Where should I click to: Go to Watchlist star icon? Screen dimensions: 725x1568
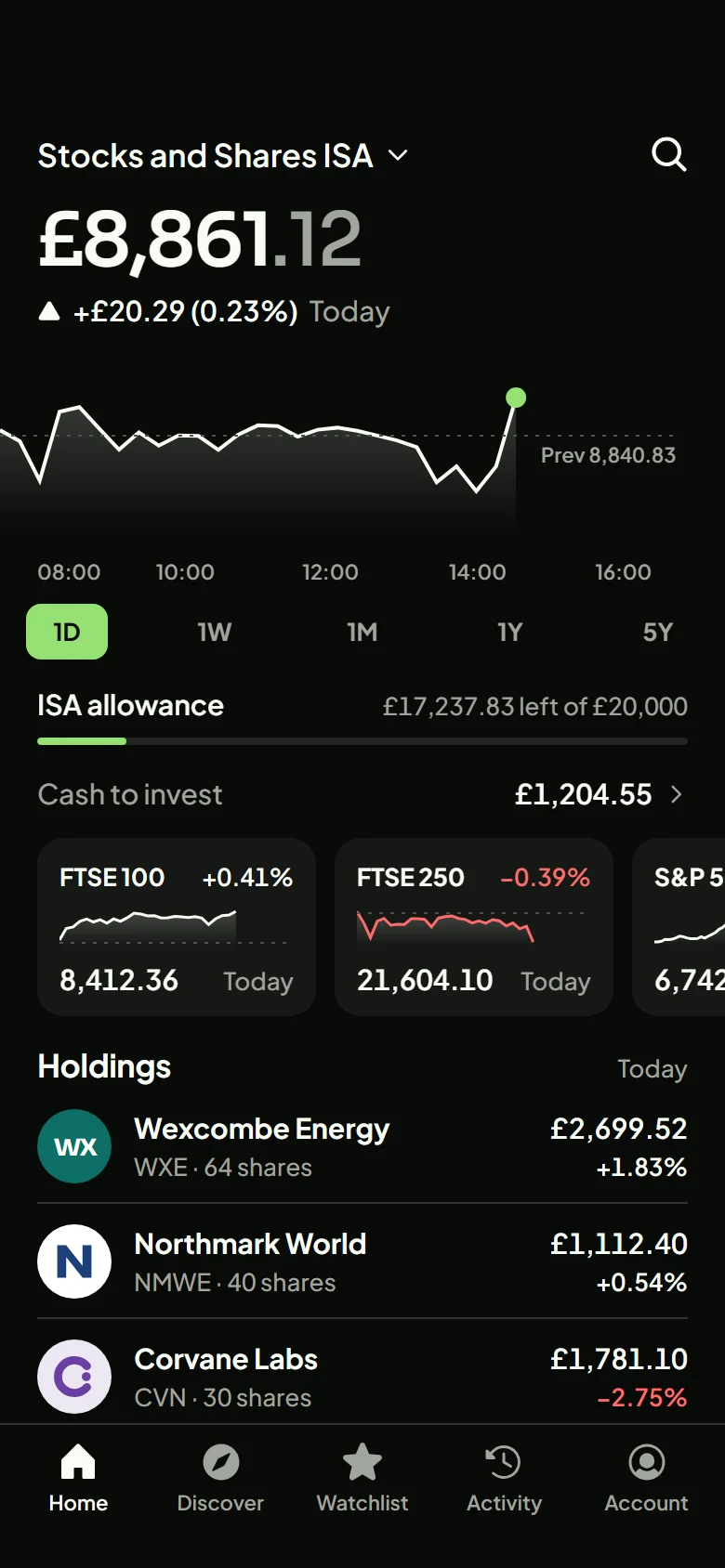click(362, 1462)
